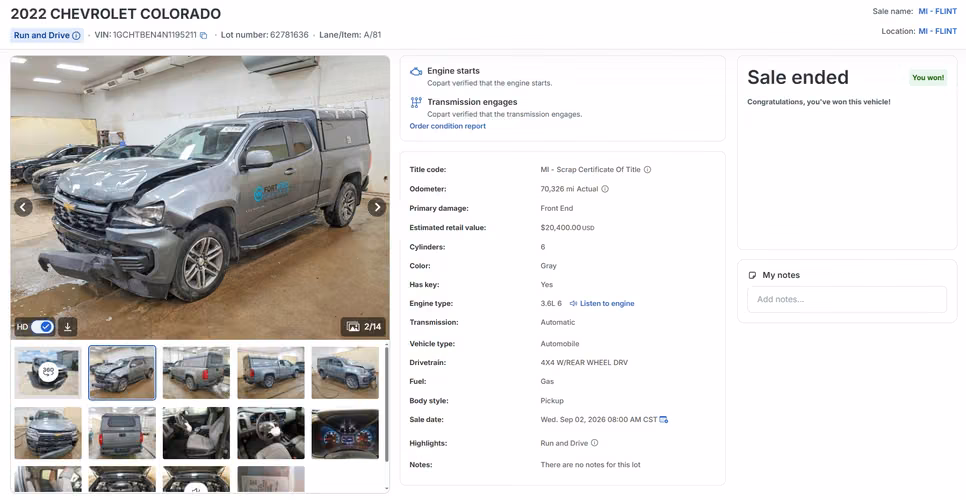Select the front seats interior thumbnail
Screen dimensions: 966x500
tap(196, 433)
